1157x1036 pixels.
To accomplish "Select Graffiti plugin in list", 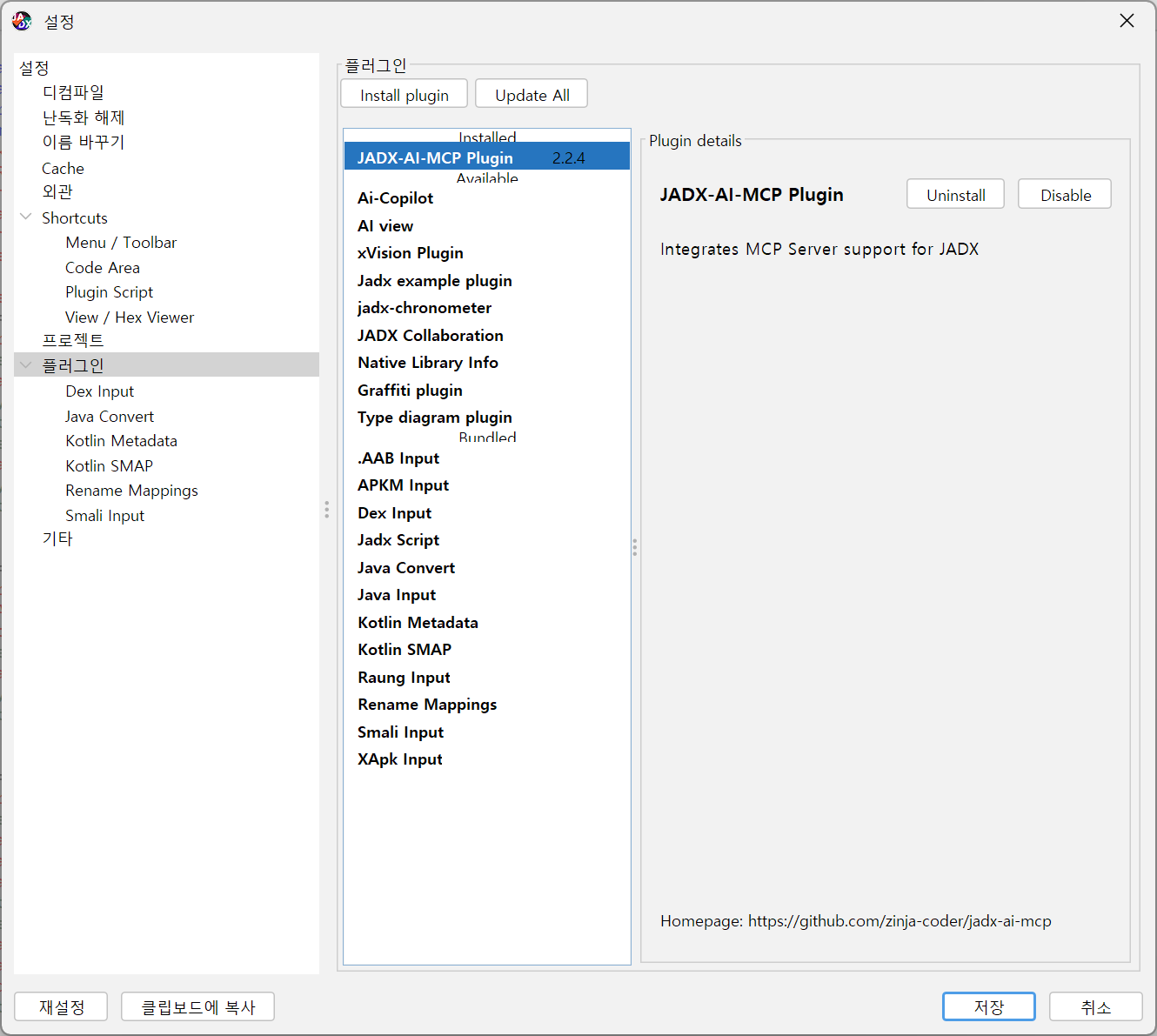I will (486, 391).
